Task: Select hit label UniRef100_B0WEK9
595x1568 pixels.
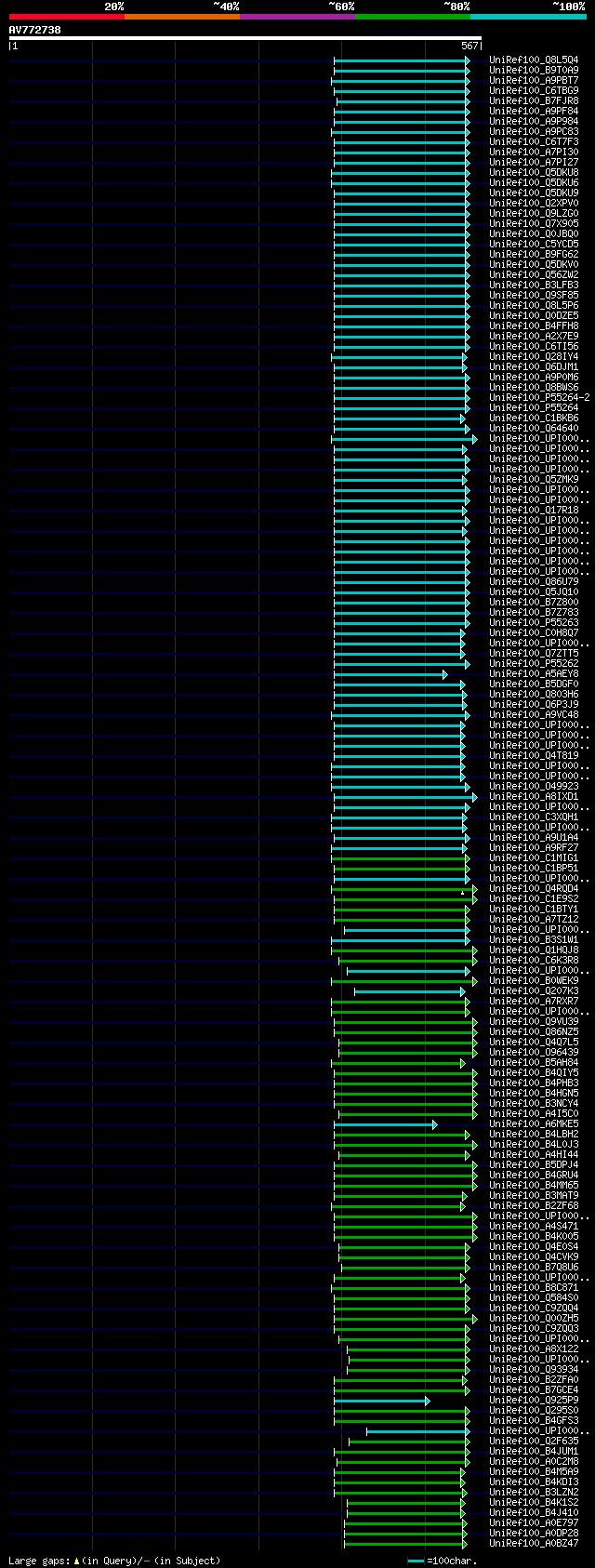Action: [534, 980]
